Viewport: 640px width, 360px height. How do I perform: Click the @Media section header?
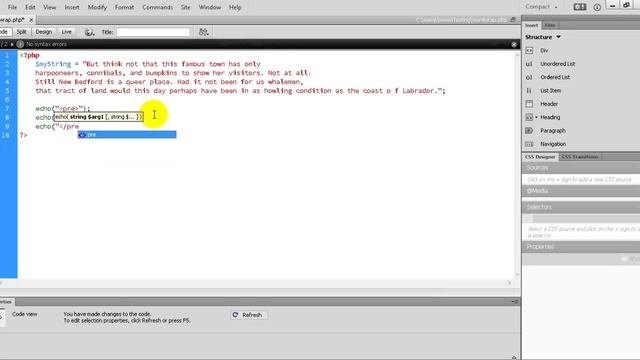coord(581,191)
